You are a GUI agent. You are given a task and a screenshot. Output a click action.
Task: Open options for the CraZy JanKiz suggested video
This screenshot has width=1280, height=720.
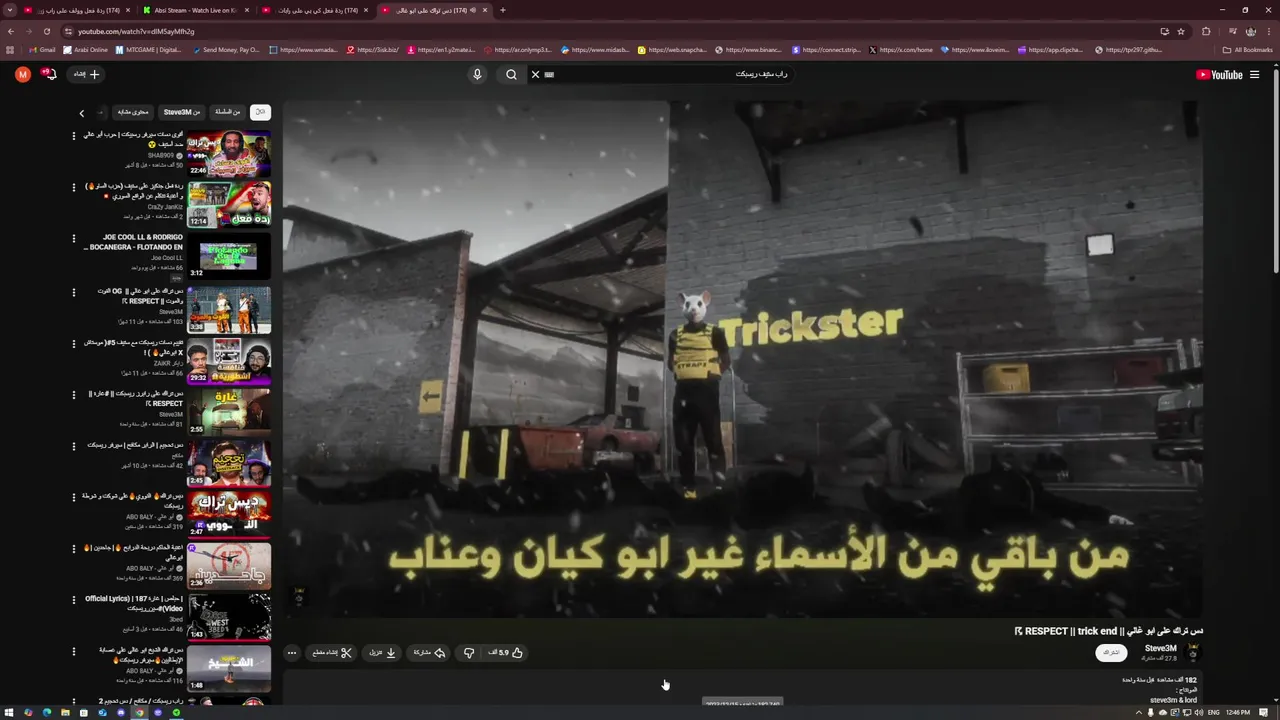73,187
